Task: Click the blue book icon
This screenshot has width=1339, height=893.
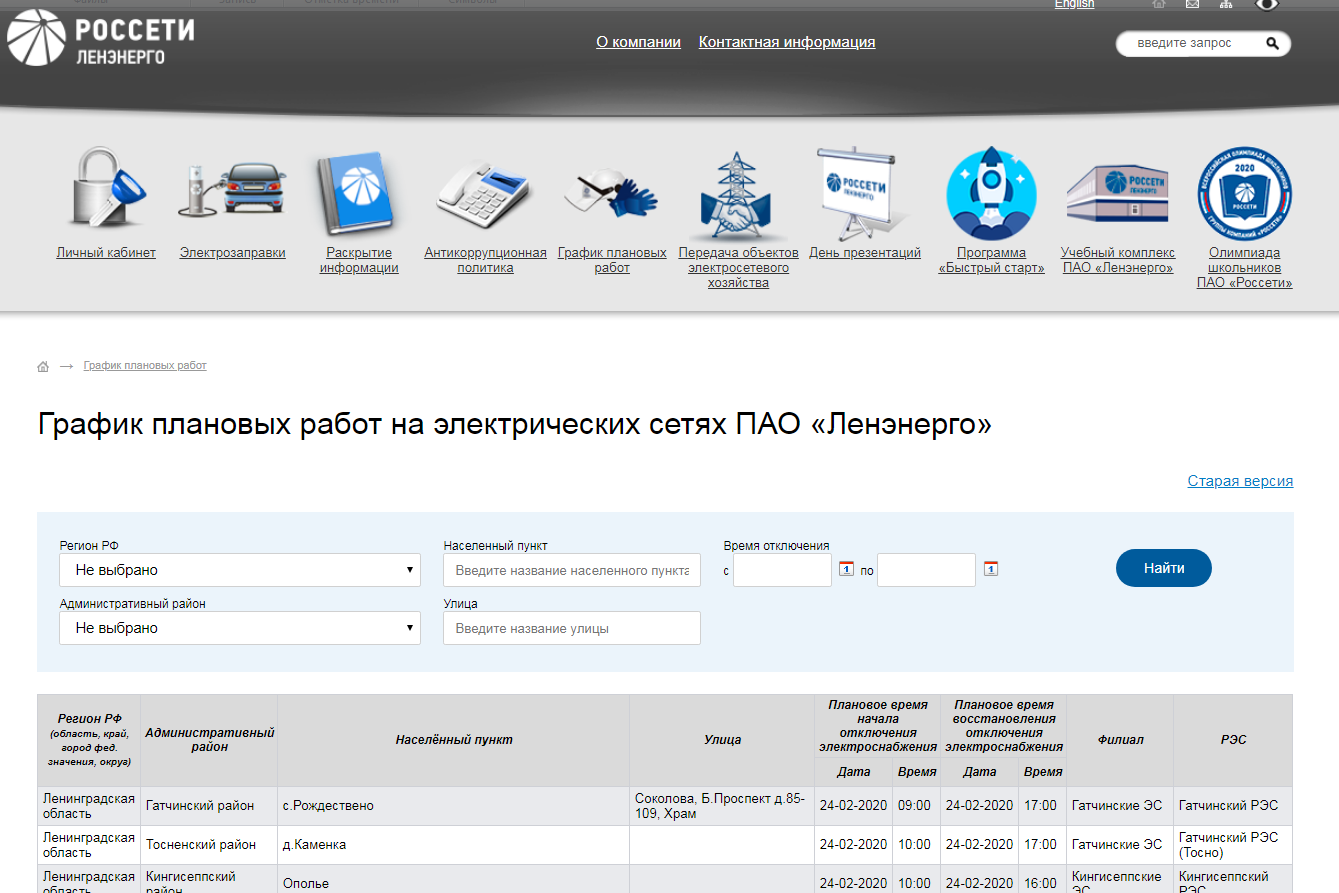Action: click(x=358, y=193)
